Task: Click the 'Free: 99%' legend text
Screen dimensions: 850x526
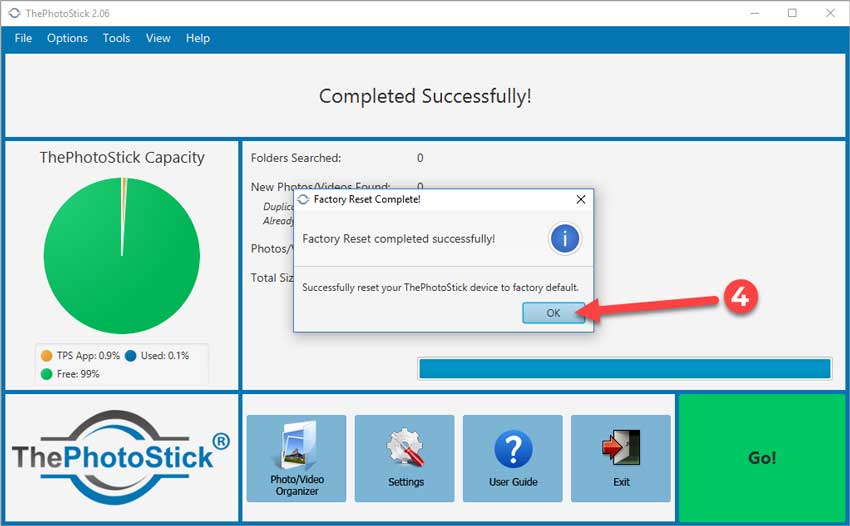Action: [78, 374]
